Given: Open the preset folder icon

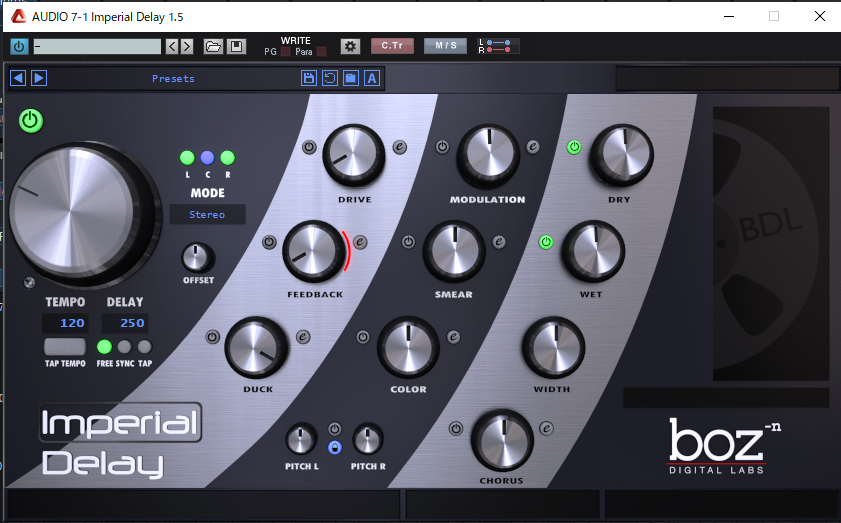Looking at the screenshot, I should pos(351,78).
